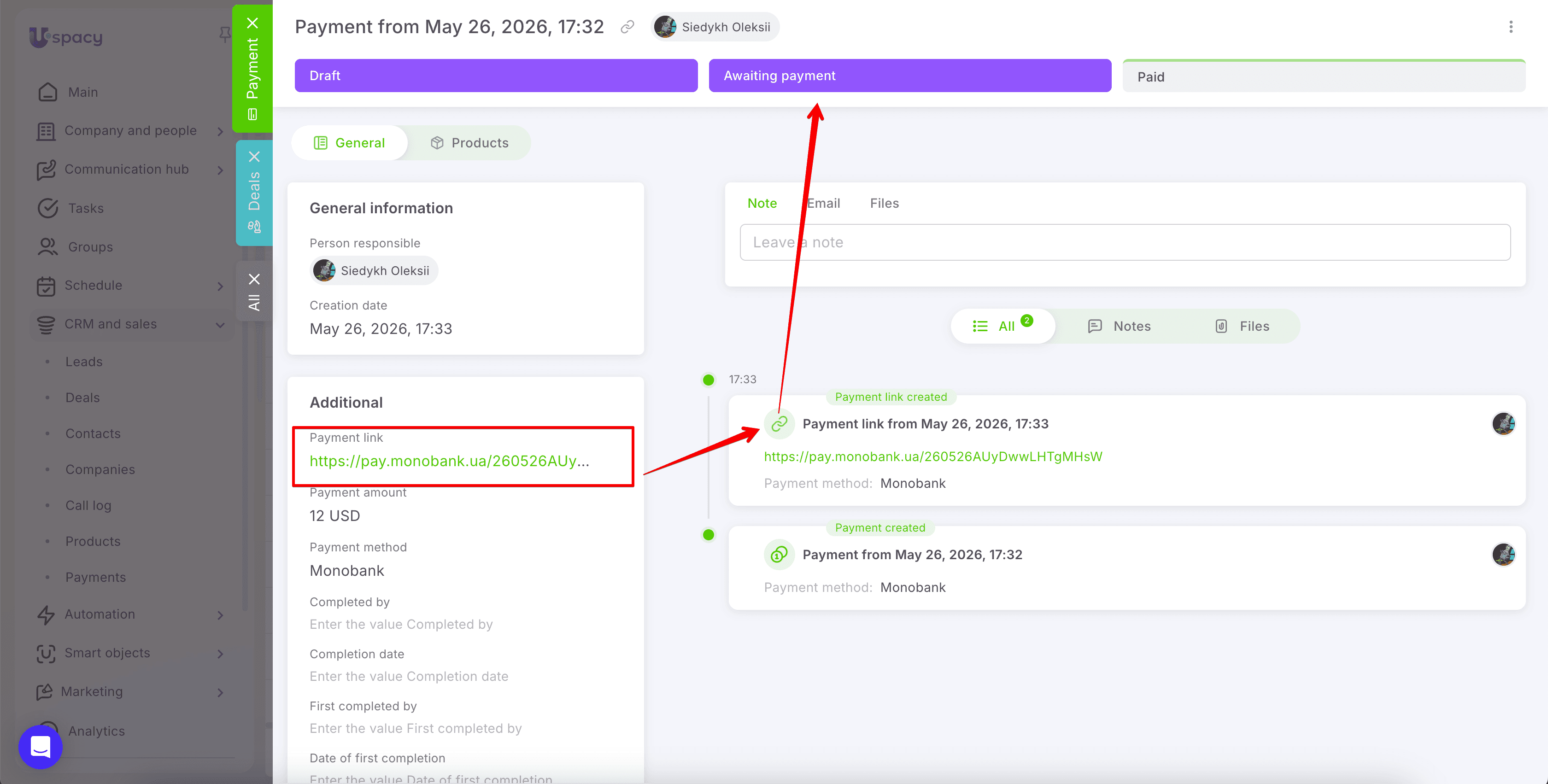
Task: Click the pin sidebar icon
Action: (225, 34)
